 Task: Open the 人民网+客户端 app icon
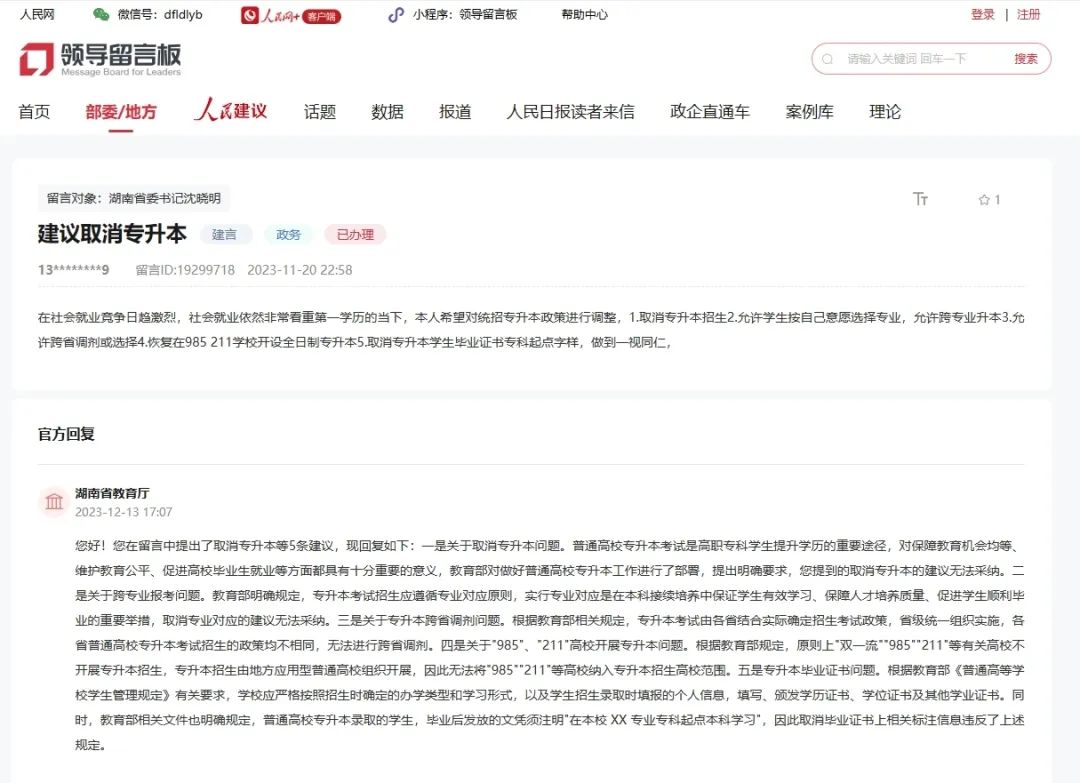pos(252,15)
